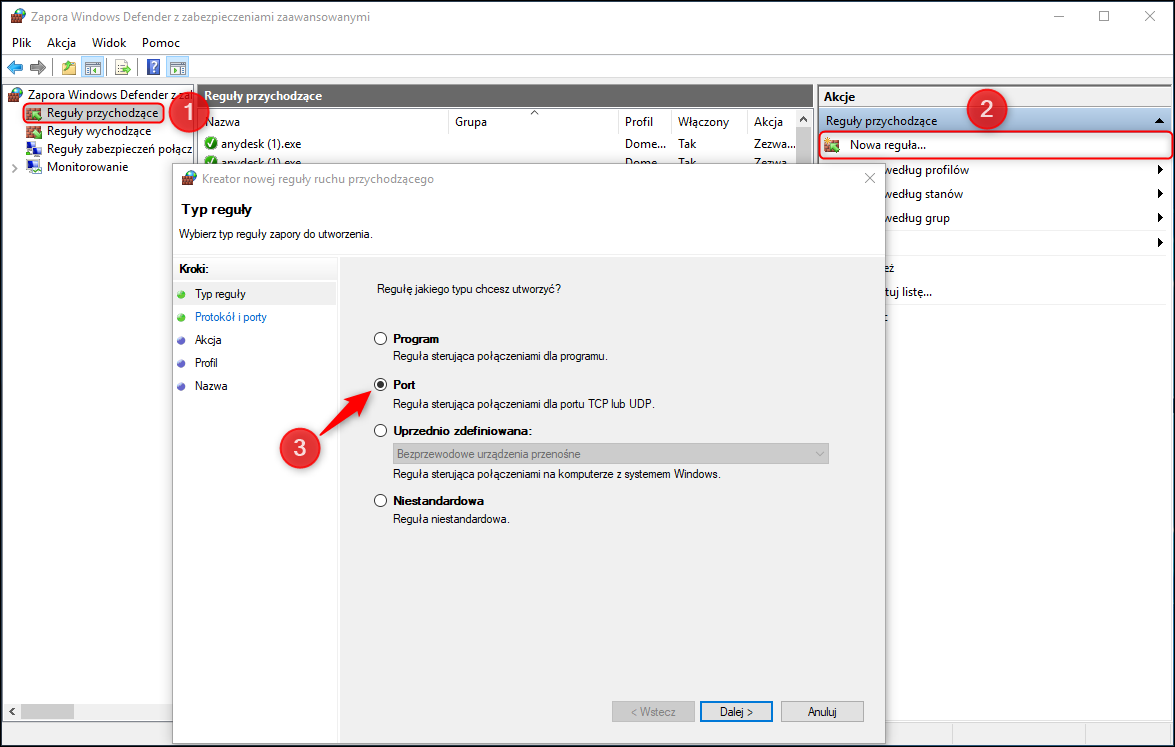Viewport: 1175px width, 747px height.
Task: Click the green check icon of first anydesk row
Action: [x=211, y=143]
